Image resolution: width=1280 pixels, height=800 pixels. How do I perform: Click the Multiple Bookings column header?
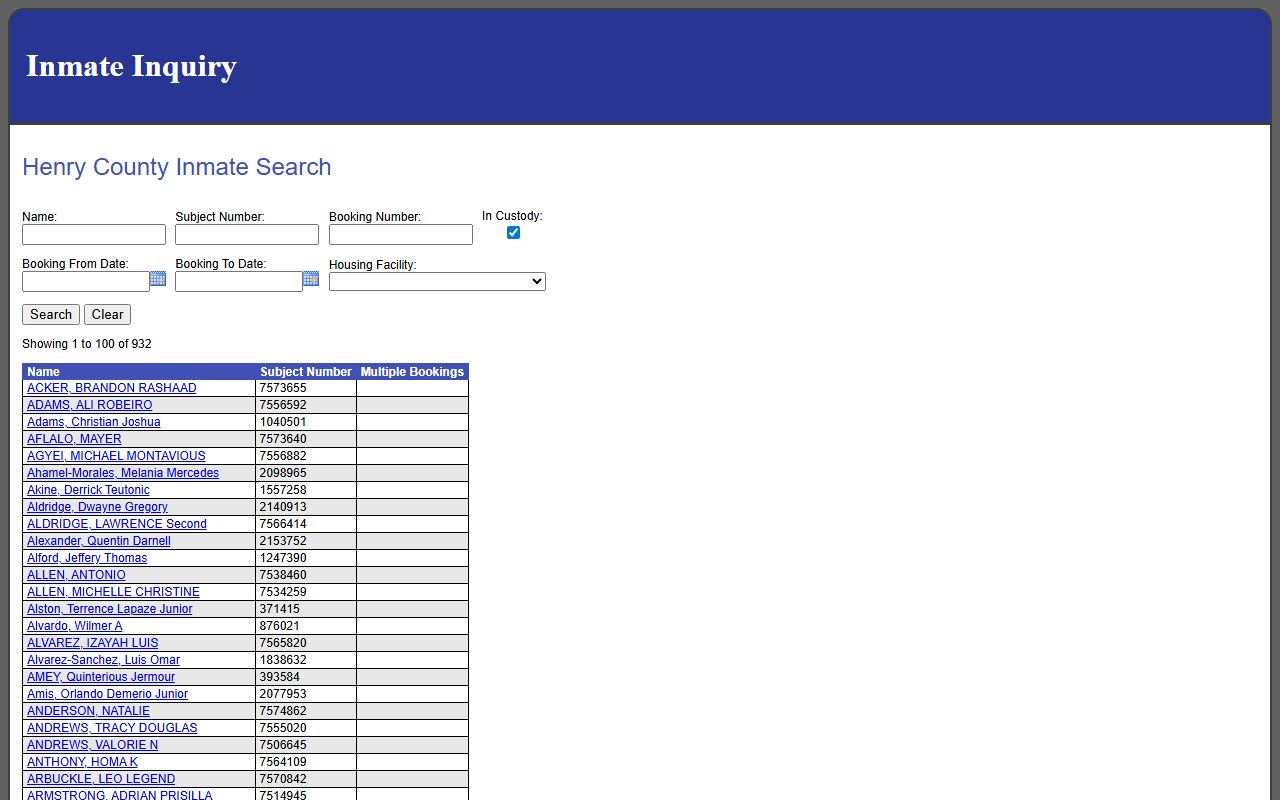click(x=412, y=372)
